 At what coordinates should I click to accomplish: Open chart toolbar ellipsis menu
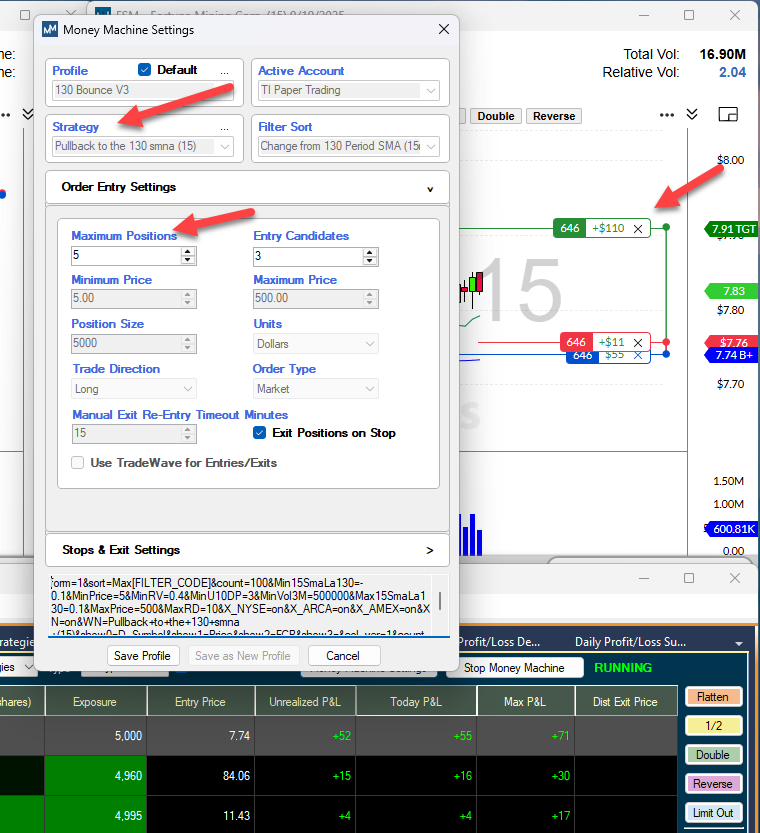pos(667,115)
